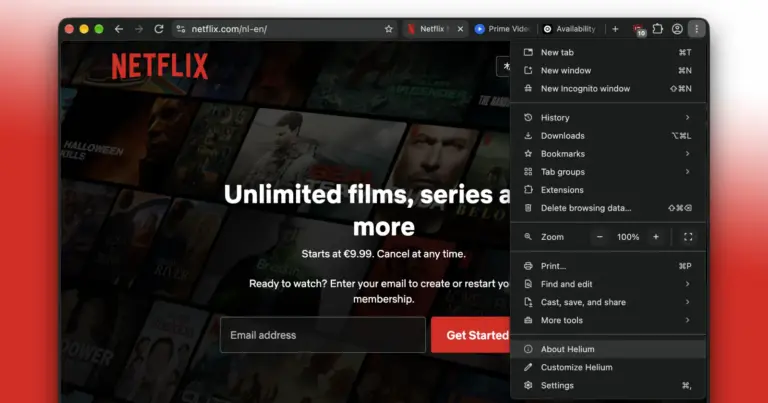Switch to the Prime Video tab
This screenshot has width=768, height=403.
[503, 29]
